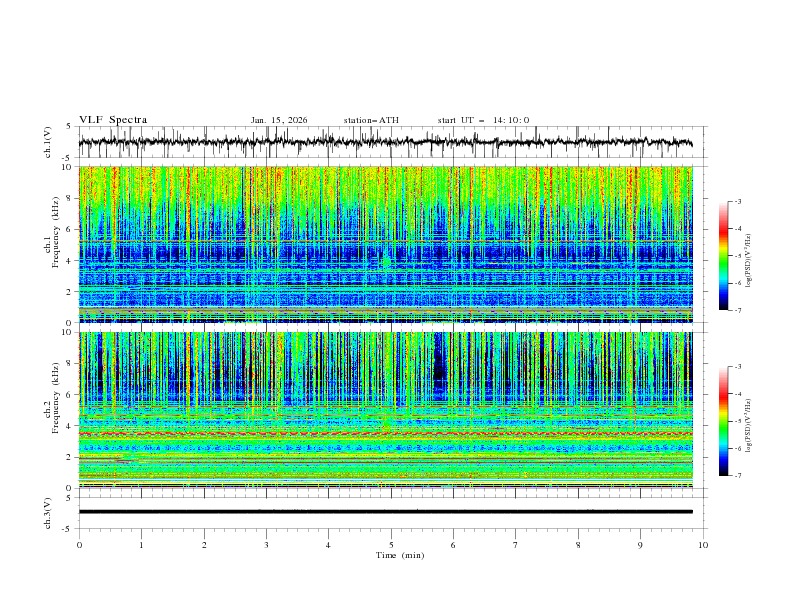Select the station=ATH label

click(371, 120)
